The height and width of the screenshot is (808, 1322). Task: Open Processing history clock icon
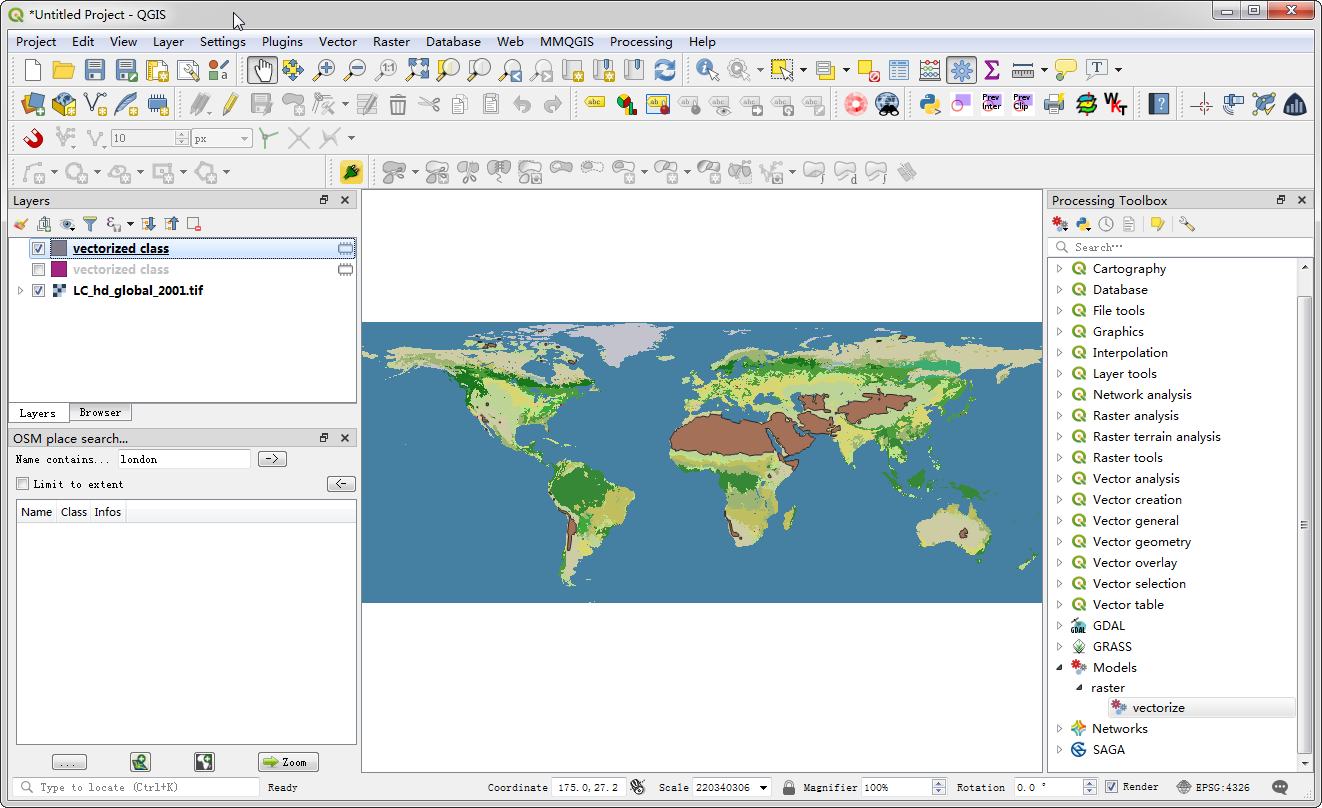[x=1105, y=224]
